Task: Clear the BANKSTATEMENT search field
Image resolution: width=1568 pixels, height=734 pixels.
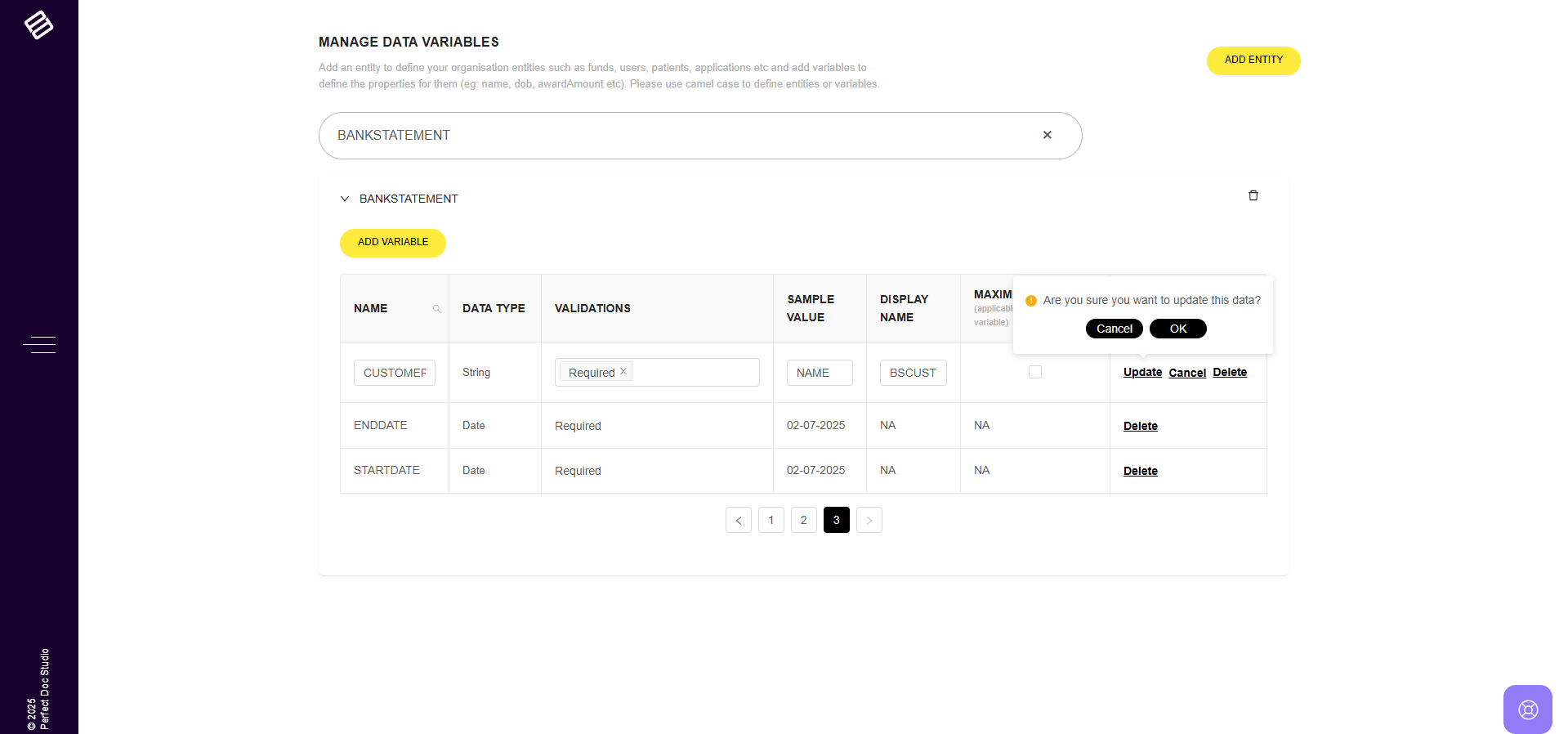Action: pyautogui.click(x=1047, y=135)
